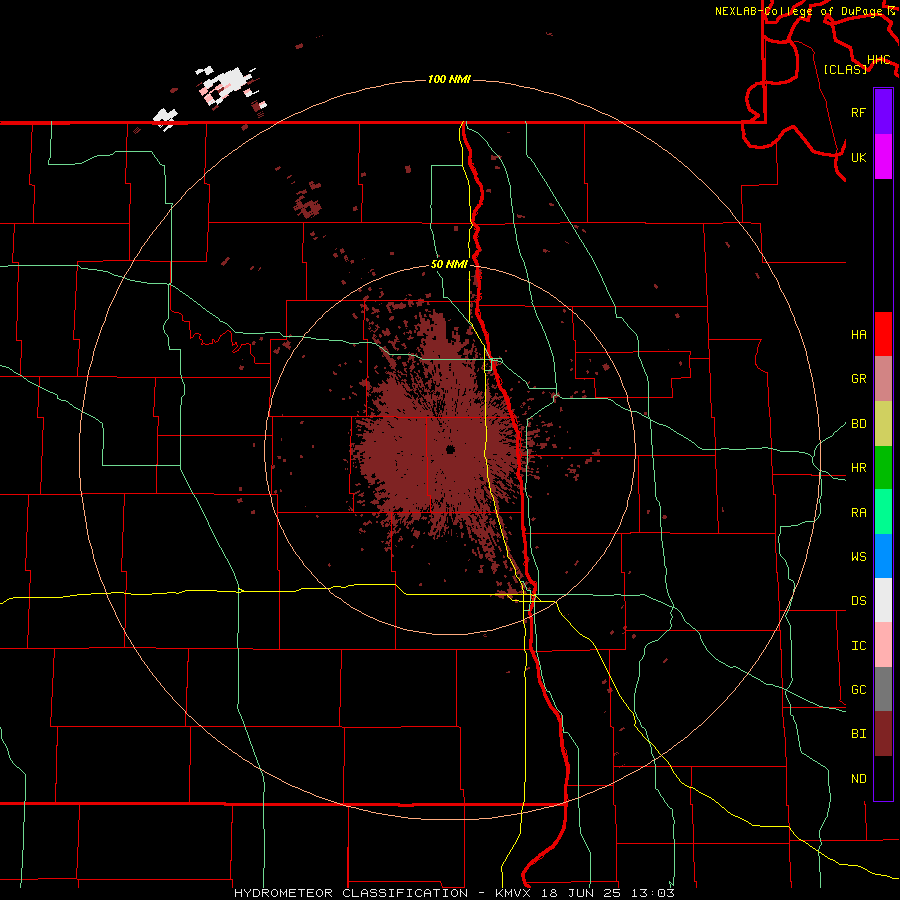
Task: Click the UK magenta color swatch
Action: 883,157
